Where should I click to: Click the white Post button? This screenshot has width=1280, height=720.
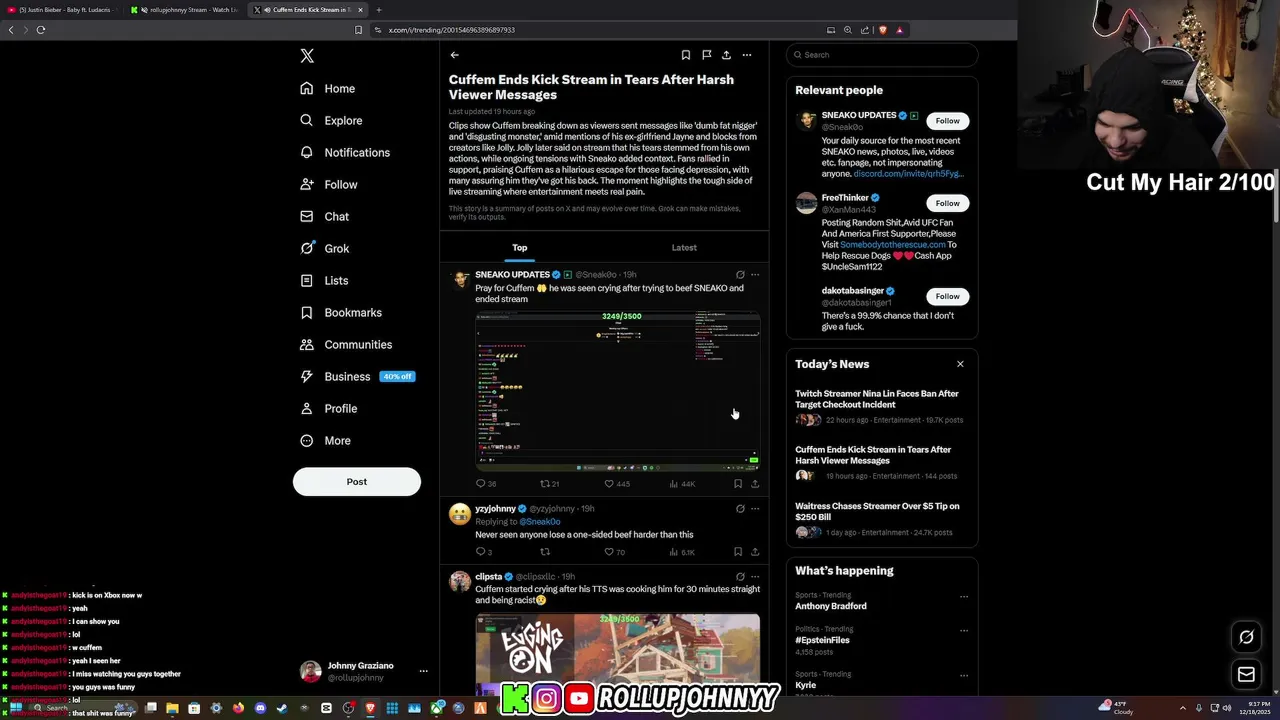pyautogui.click(x=357, y=481)
